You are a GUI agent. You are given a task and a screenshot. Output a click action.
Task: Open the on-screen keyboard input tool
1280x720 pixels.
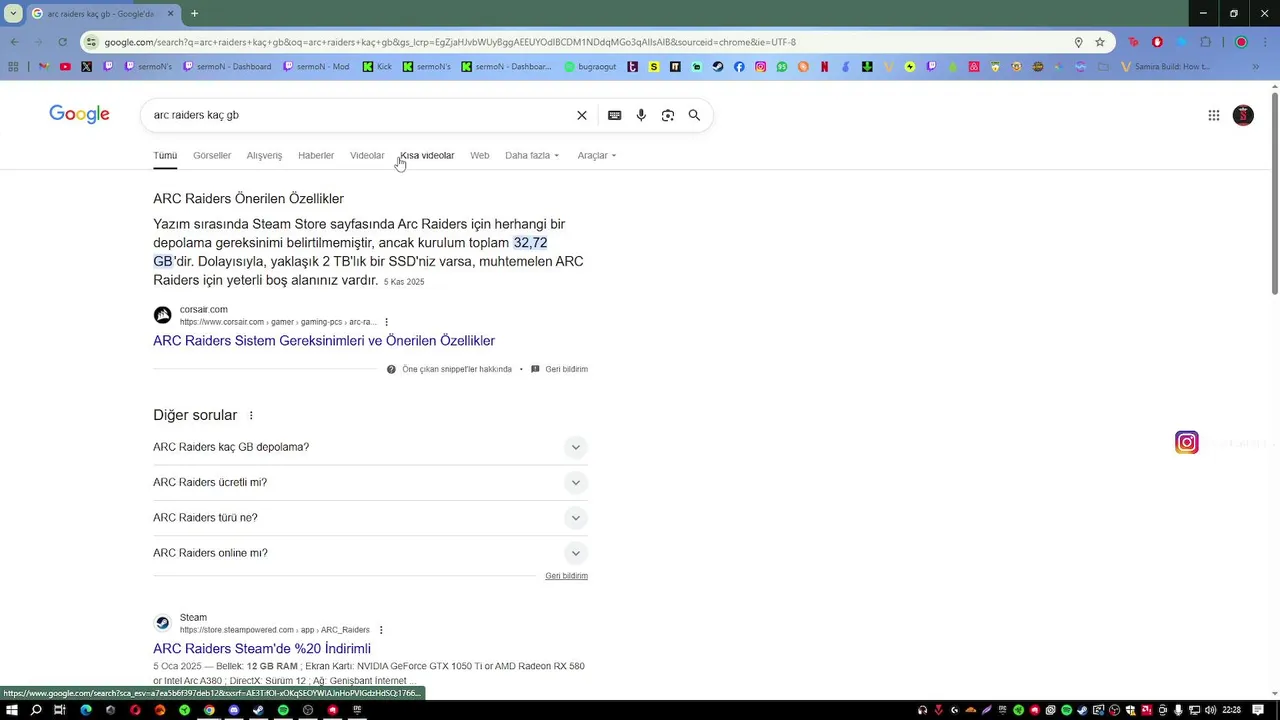coord(614,115)
